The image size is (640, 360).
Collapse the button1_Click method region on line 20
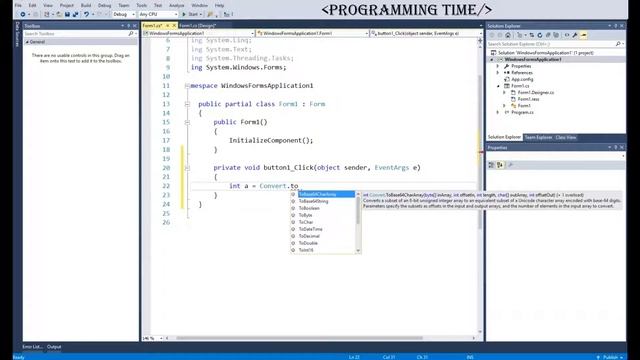click(187, 168)
